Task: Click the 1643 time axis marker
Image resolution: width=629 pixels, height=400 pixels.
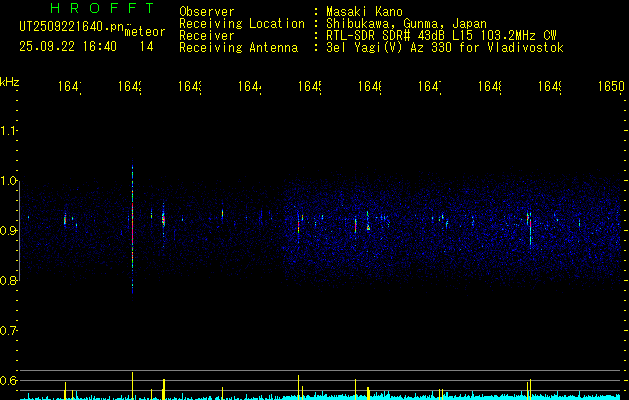Action: coord(190,86)
